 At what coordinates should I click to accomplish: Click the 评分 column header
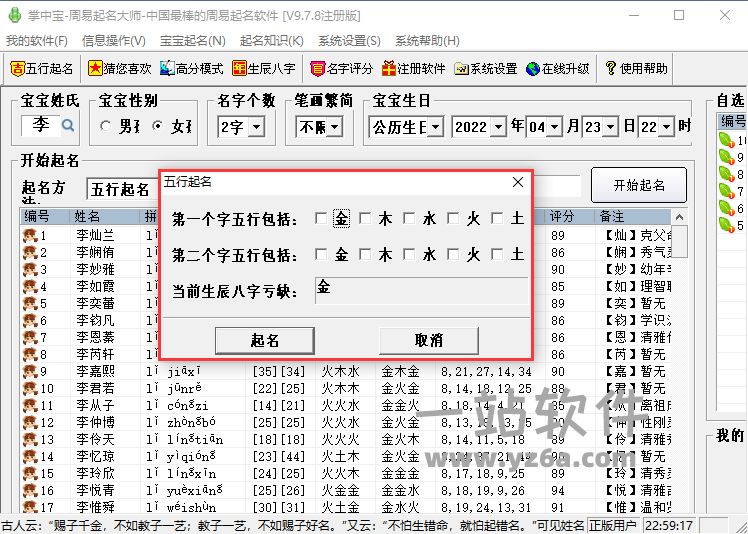pyautogui.click(x=570, y=217)
